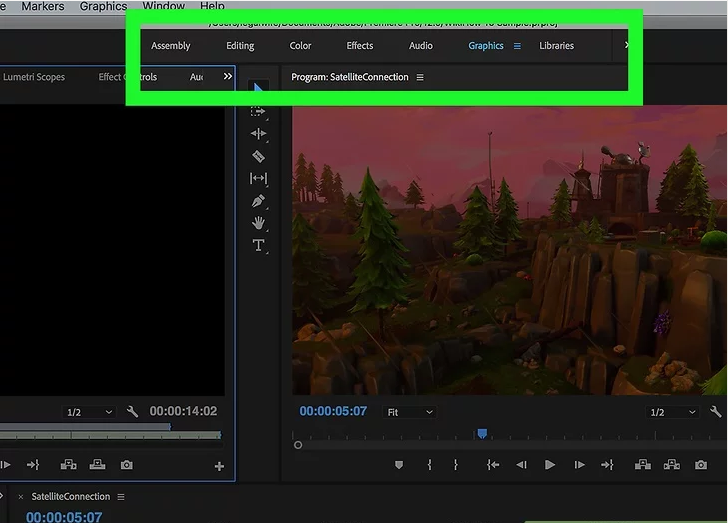This screenshot has width=728, height=523.
Task: Click Source monitor duration 00:00:14:02
Action: click(183, 411)
